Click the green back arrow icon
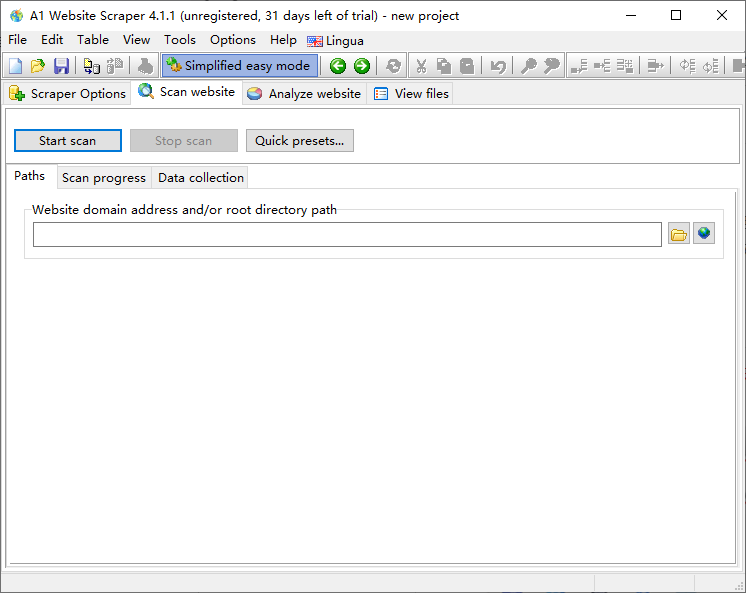The image size is (746, 593). click(338, 66)
